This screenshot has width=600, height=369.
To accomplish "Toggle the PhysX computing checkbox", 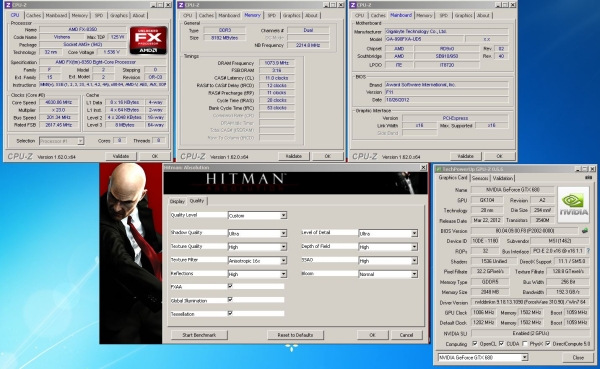I will tap(525, 344).
